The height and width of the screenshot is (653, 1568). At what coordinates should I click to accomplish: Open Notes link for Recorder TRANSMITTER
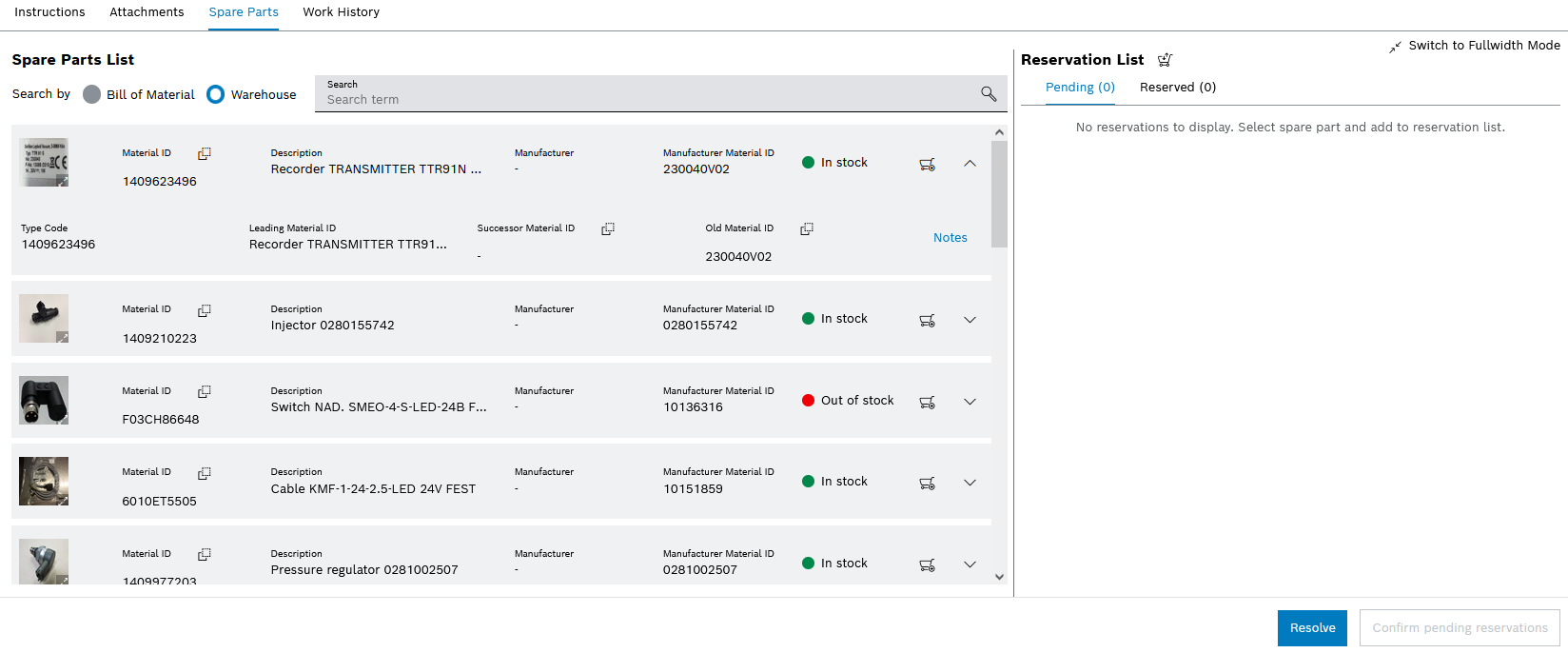[x=950, y=238]
